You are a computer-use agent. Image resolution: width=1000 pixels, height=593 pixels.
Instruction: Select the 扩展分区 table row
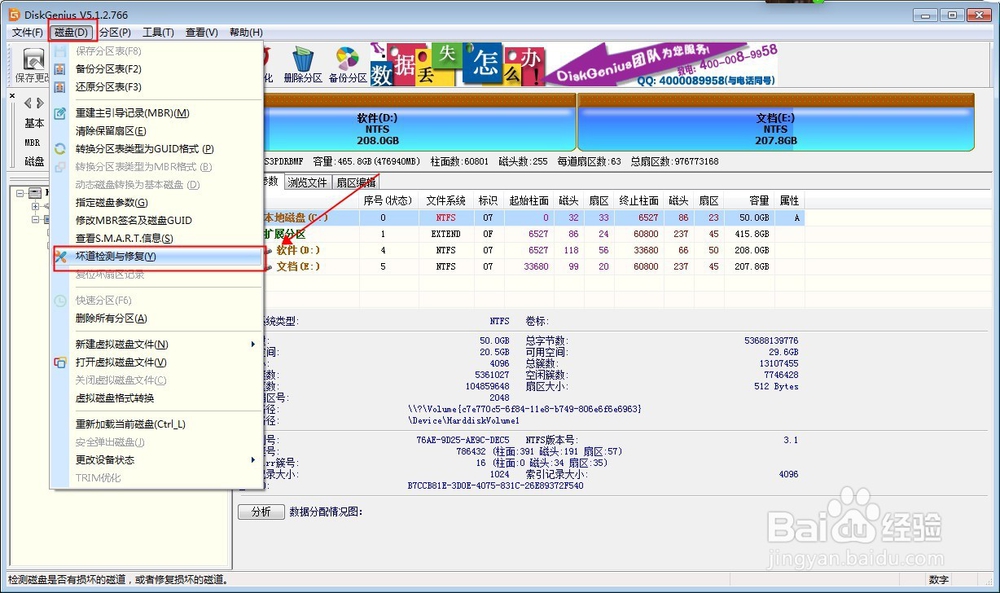tap(533, 234)
